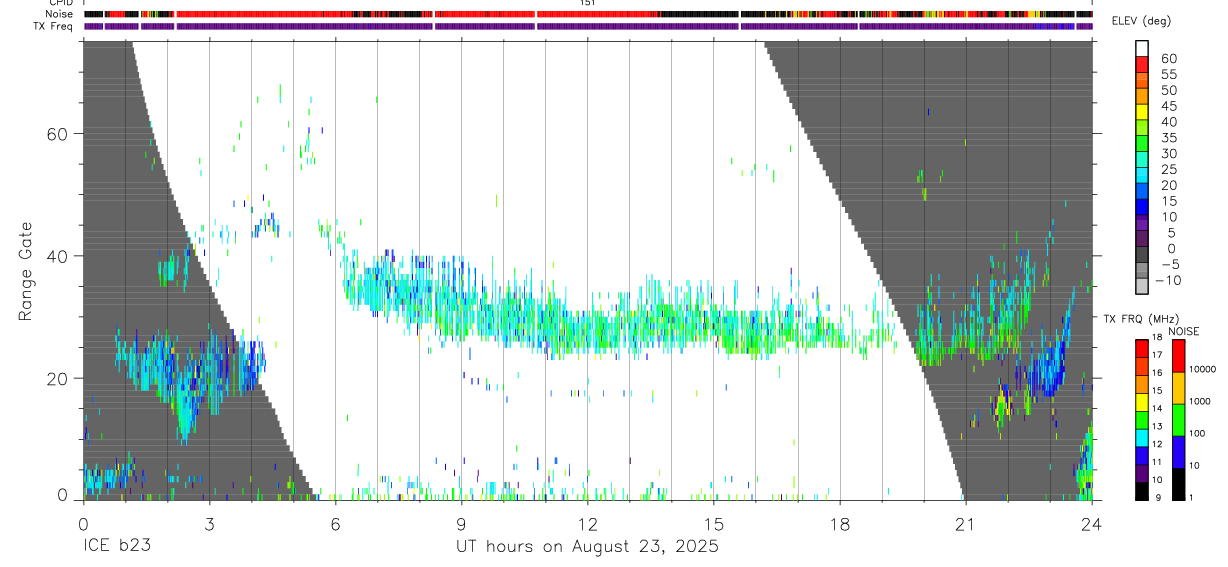Click x-axis hour label '6'
Image resolution: width=1228 pixels, height=567 pixels.
335,523
